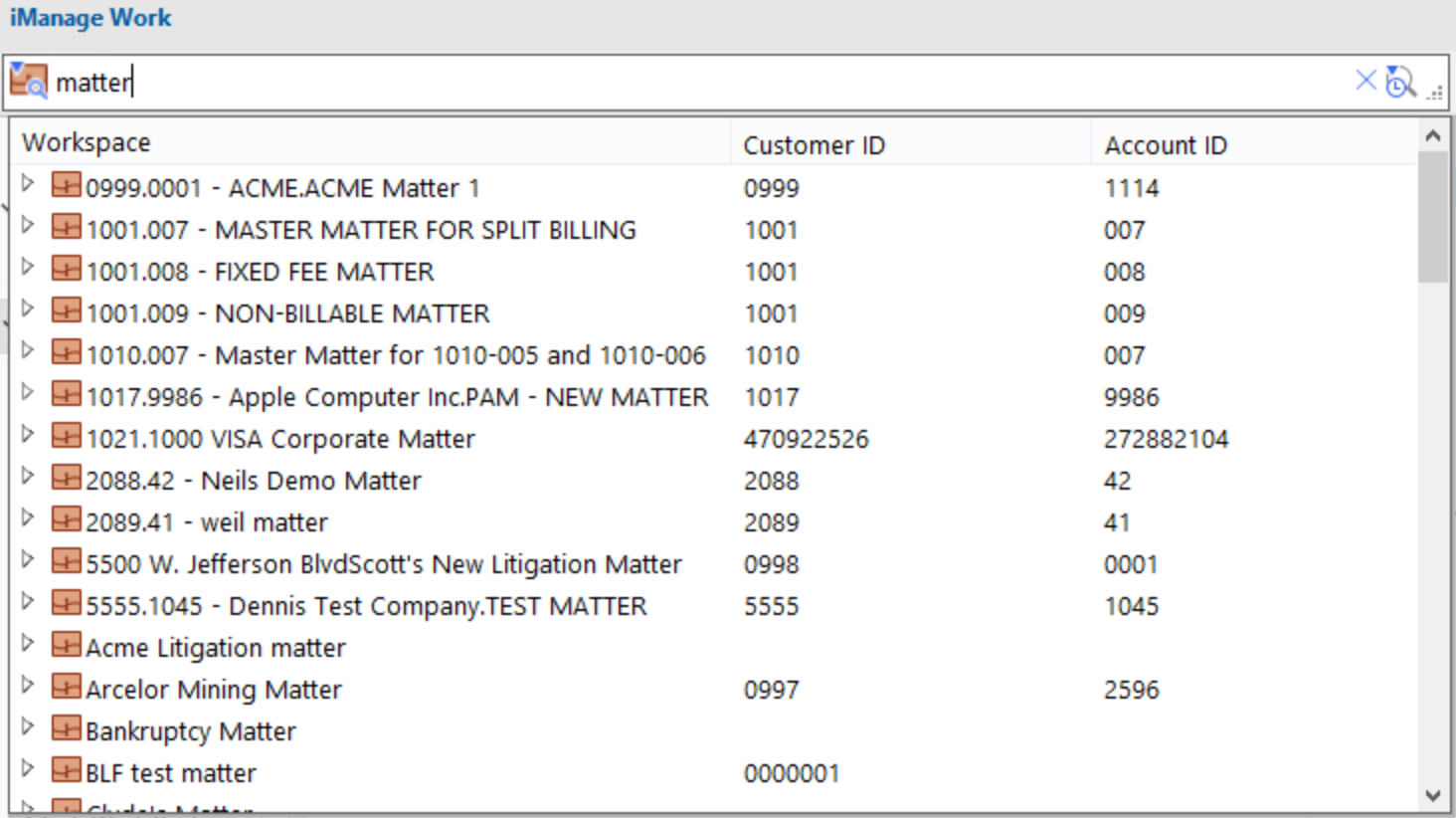
Task: Click workspace icon for Arcelor Mining Matter
Action: tap(67, 687)
